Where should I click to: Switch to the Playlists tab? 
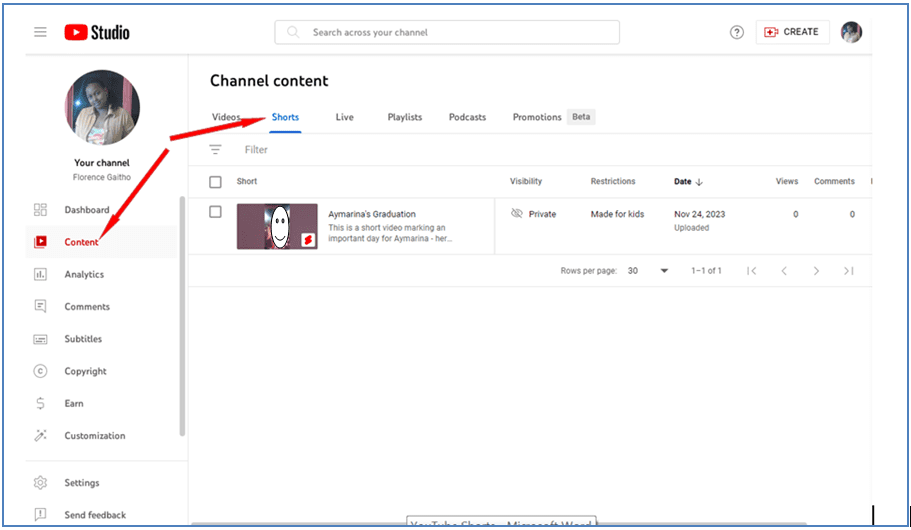(x=405, y=117)
